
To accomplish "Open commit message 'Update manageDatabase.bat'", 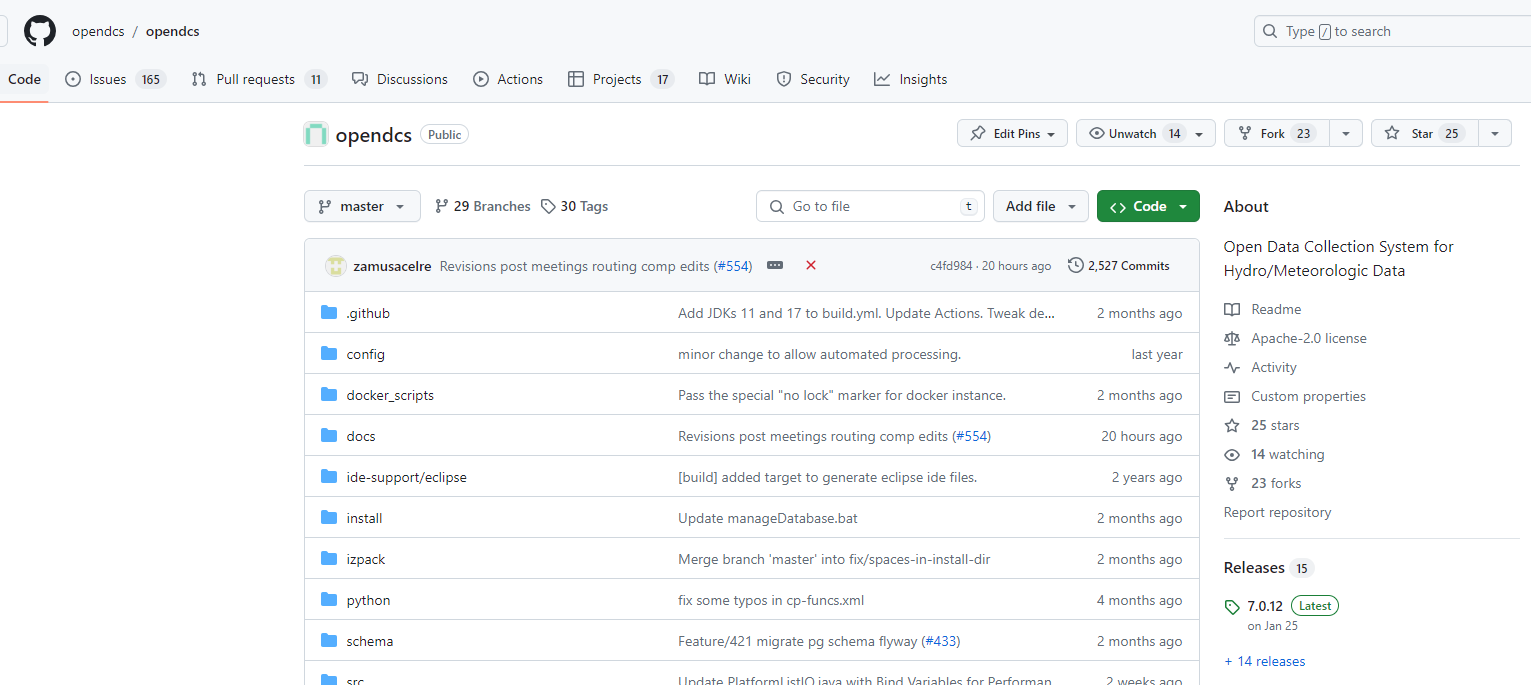I will 768,518.
